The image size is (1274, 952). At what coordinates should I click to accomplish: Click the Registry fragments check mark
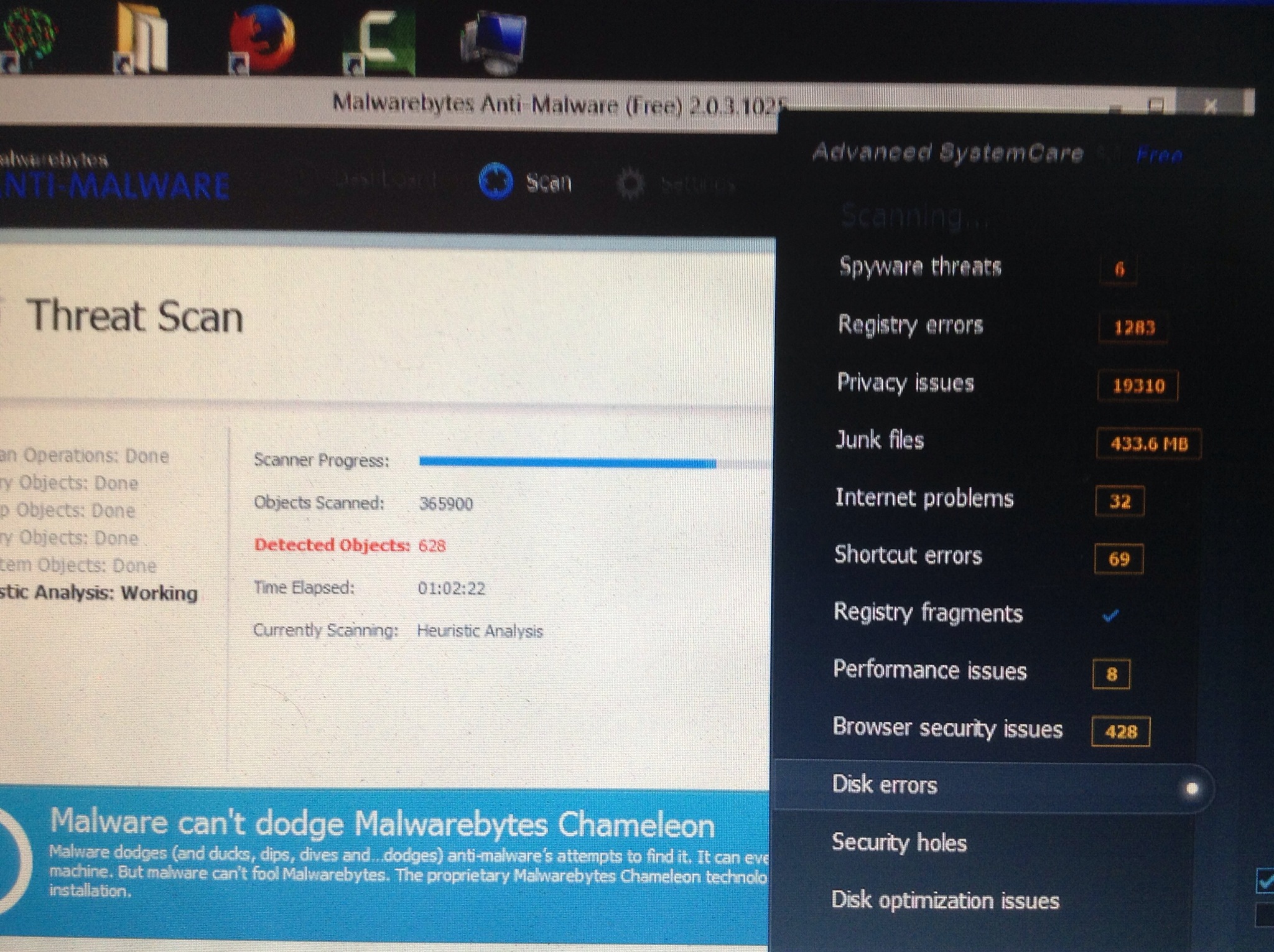tap(1110, 615)
